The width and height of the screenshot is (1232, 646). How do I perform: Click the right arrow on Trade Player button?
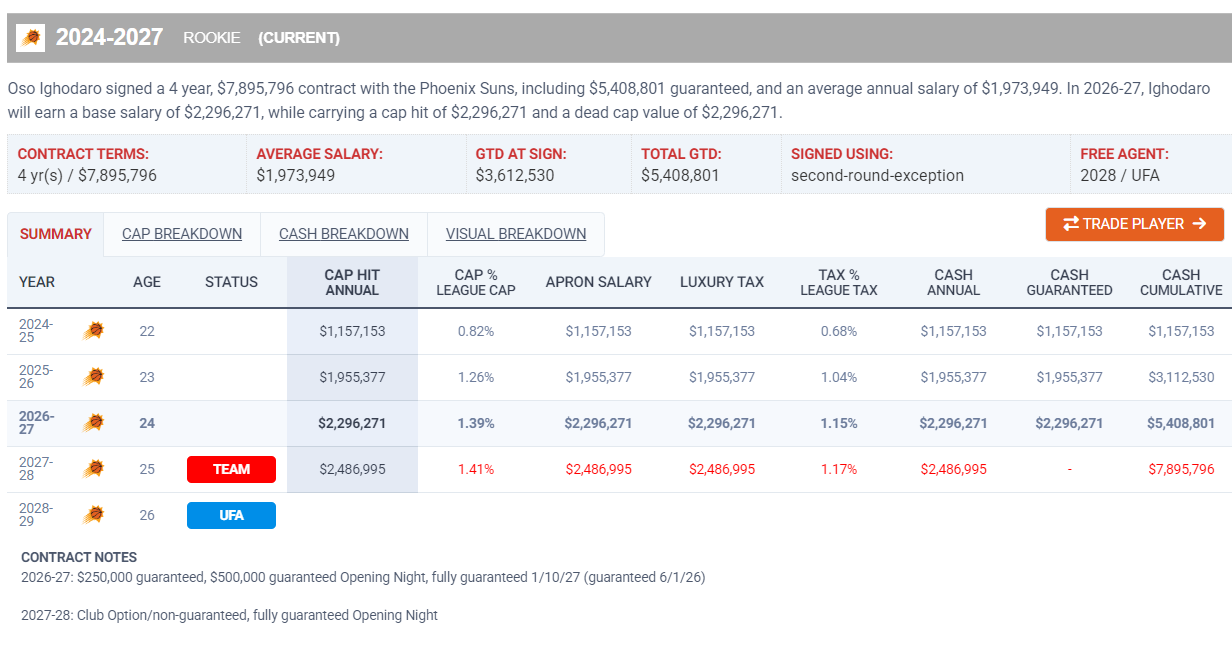(x=1201, y=224)
